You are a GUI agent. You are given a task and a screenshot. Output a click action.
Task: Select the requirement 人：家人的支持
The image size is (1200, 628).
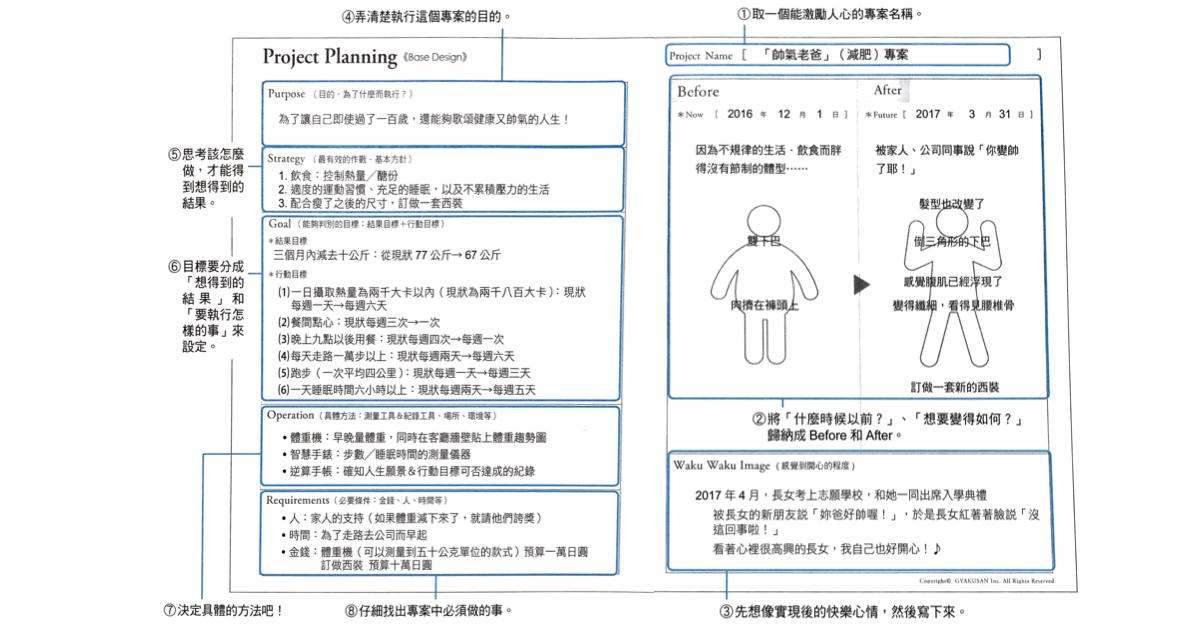415,518
